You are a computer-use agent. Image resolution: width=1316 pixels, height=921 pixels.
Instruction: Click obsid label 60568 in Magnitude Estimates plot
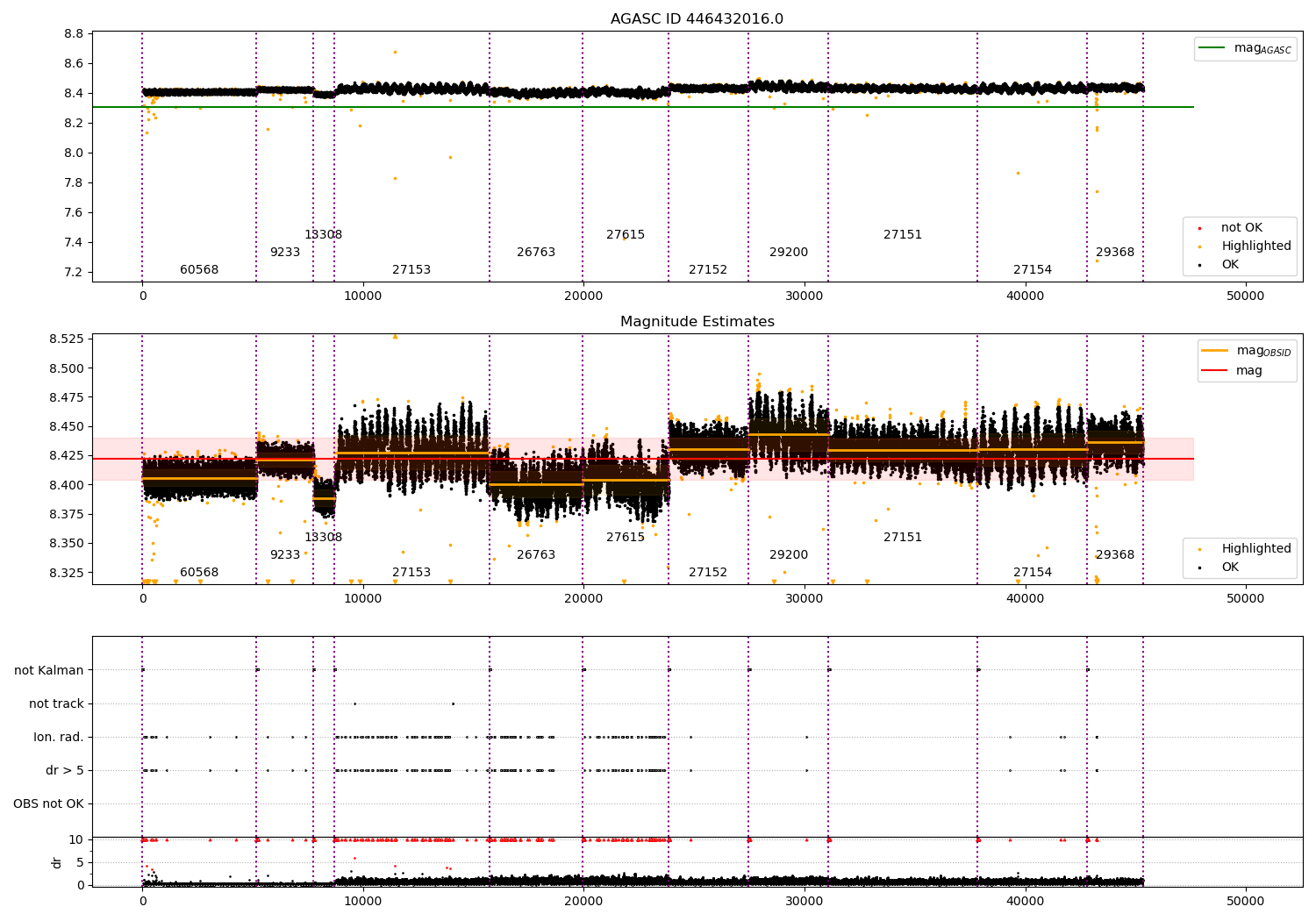click(x=199, y=573)
